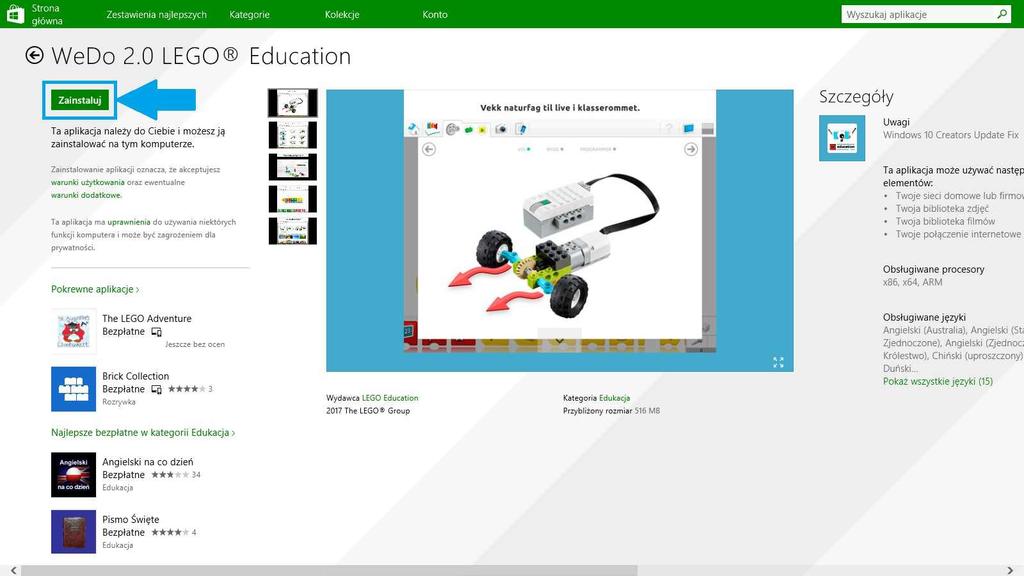
Task: Click Angielski na co dzień star rating
Action: click(170, 475)
